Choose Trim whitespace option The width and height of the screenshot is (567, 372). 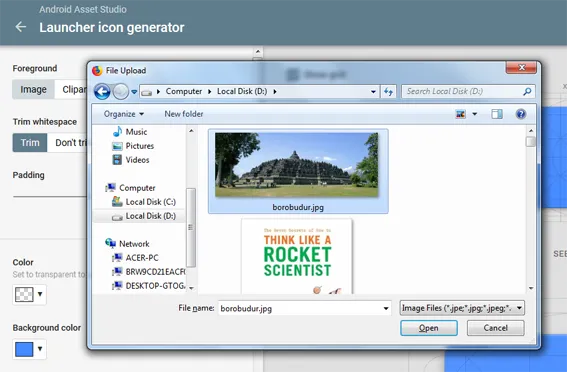coord(30,142)
